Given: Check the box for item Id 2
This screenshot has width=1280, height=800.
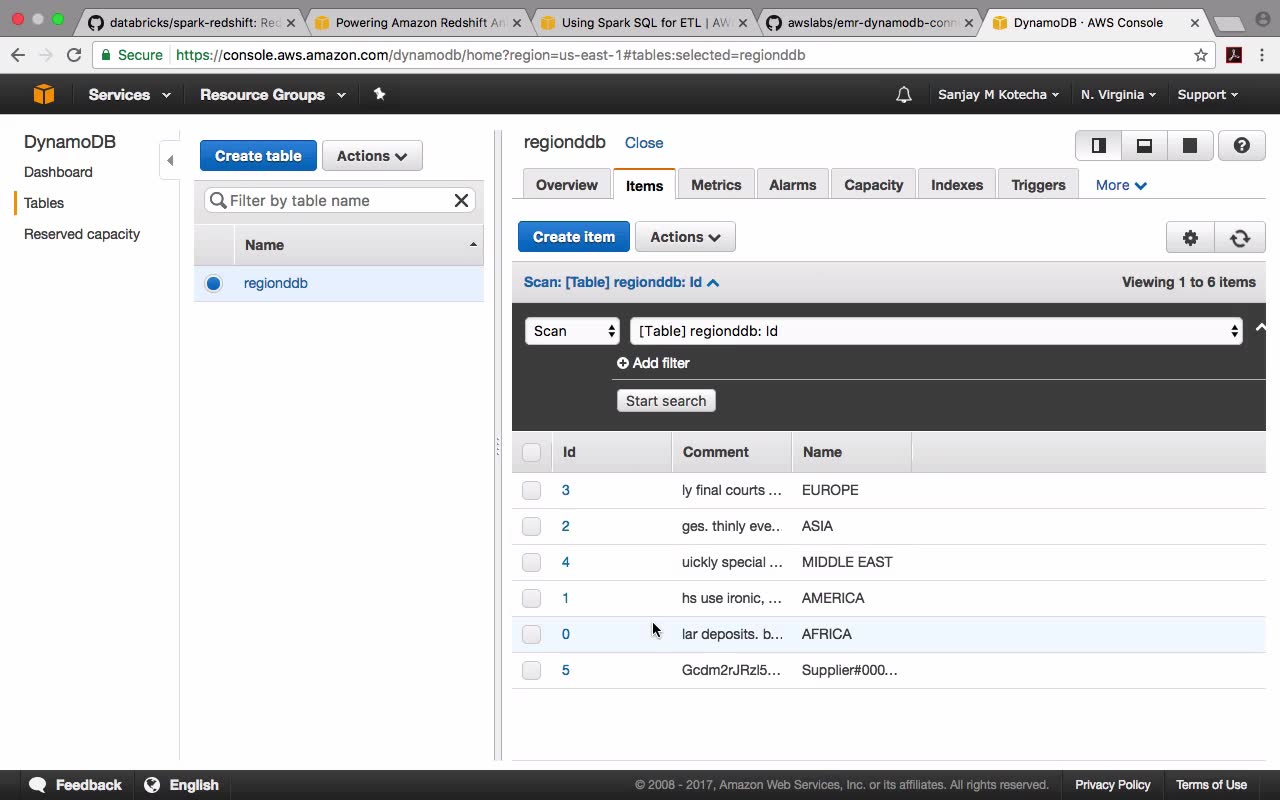Looking at the screenshot, I should pyautogui.click(x=531, y=526).
